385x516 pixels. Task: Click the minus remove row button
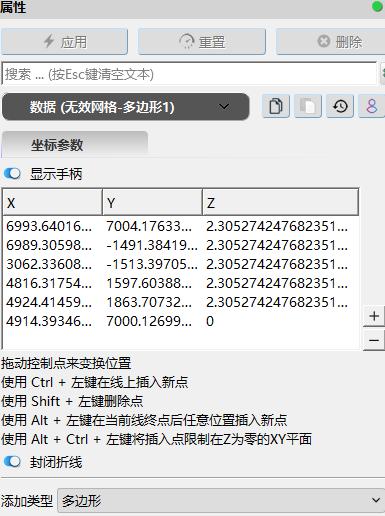pyautogui.click(x=374, y=340)
